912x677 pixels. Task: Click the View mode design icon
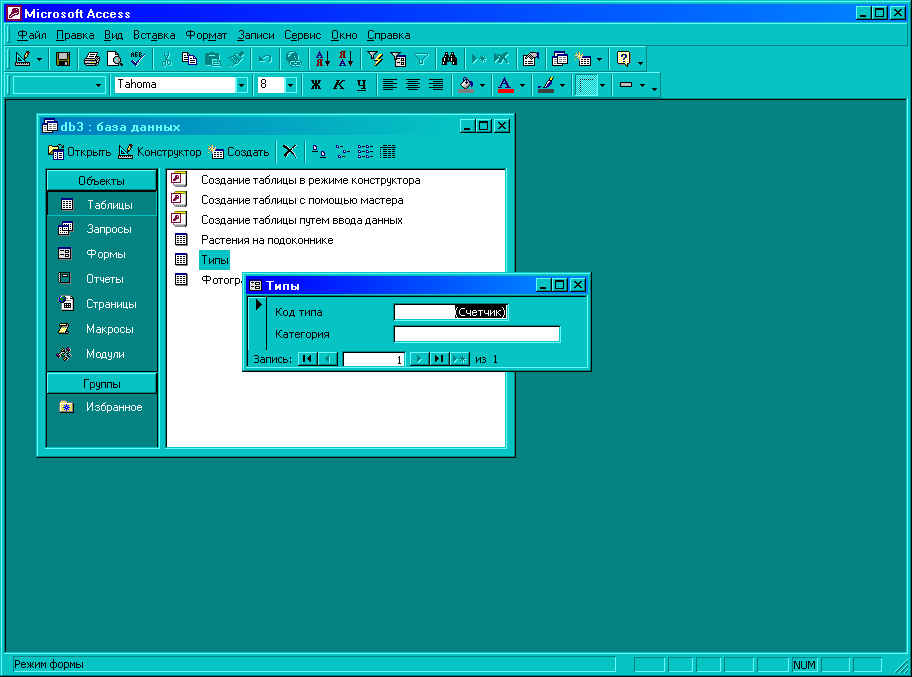pyautogui.click(x=23, y=59)
